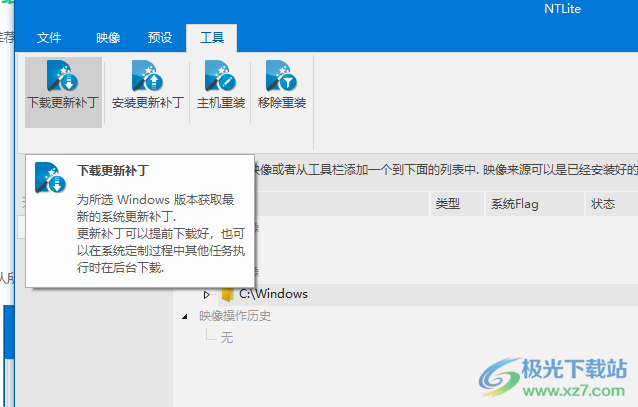The image size is (638, 407).
Task: Open the 预设 tab
Action: 160,38
